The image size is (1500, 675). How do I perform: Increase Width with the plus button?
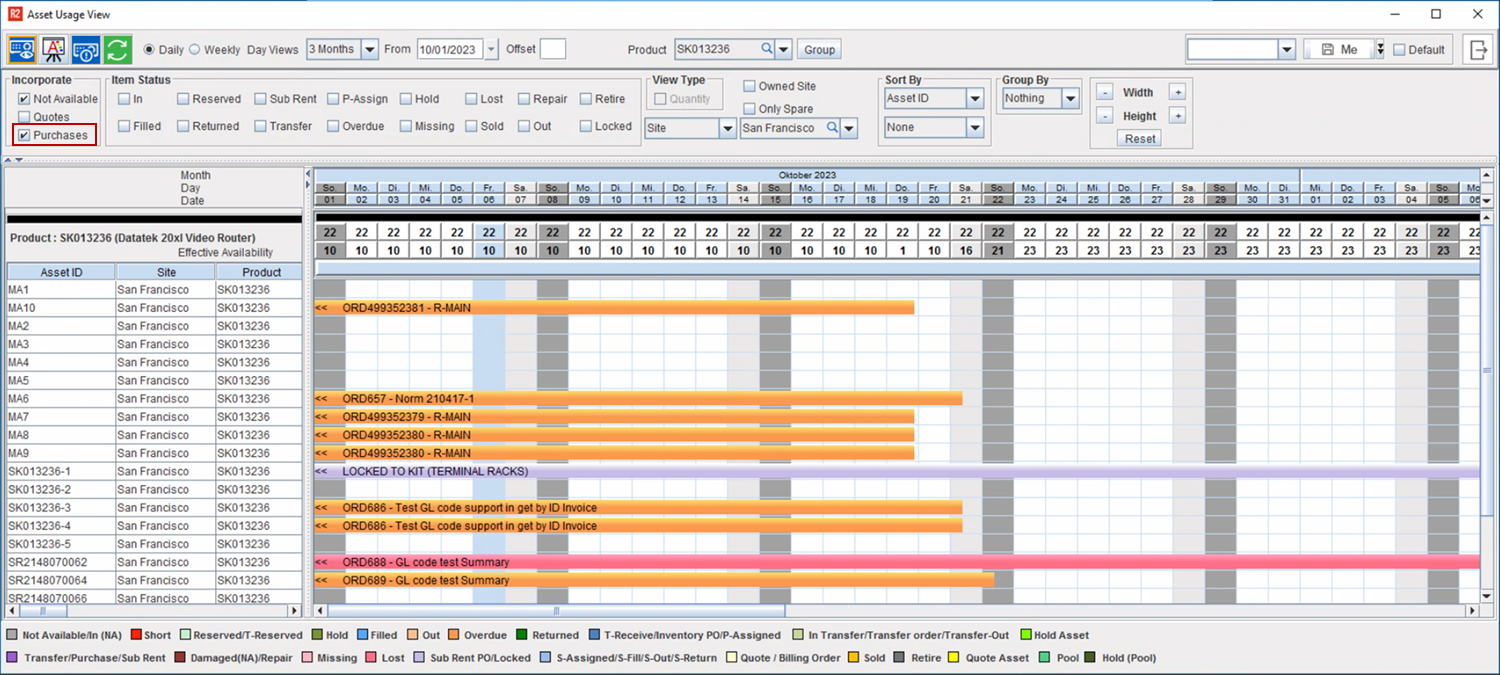tap(1177, 92)
